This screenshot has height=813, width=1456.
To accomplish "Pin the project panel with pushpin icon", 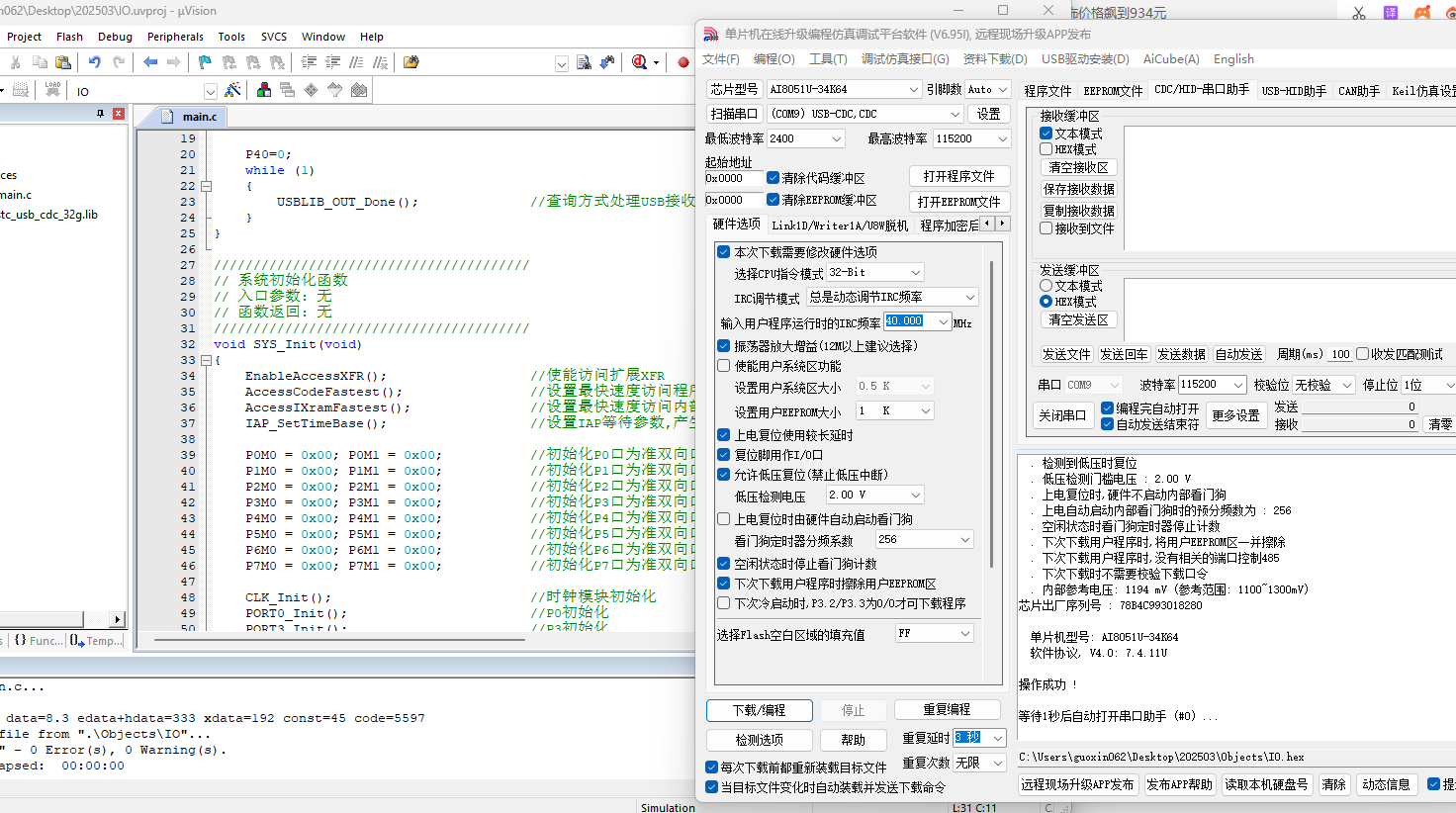I will (x=100, y=114).
